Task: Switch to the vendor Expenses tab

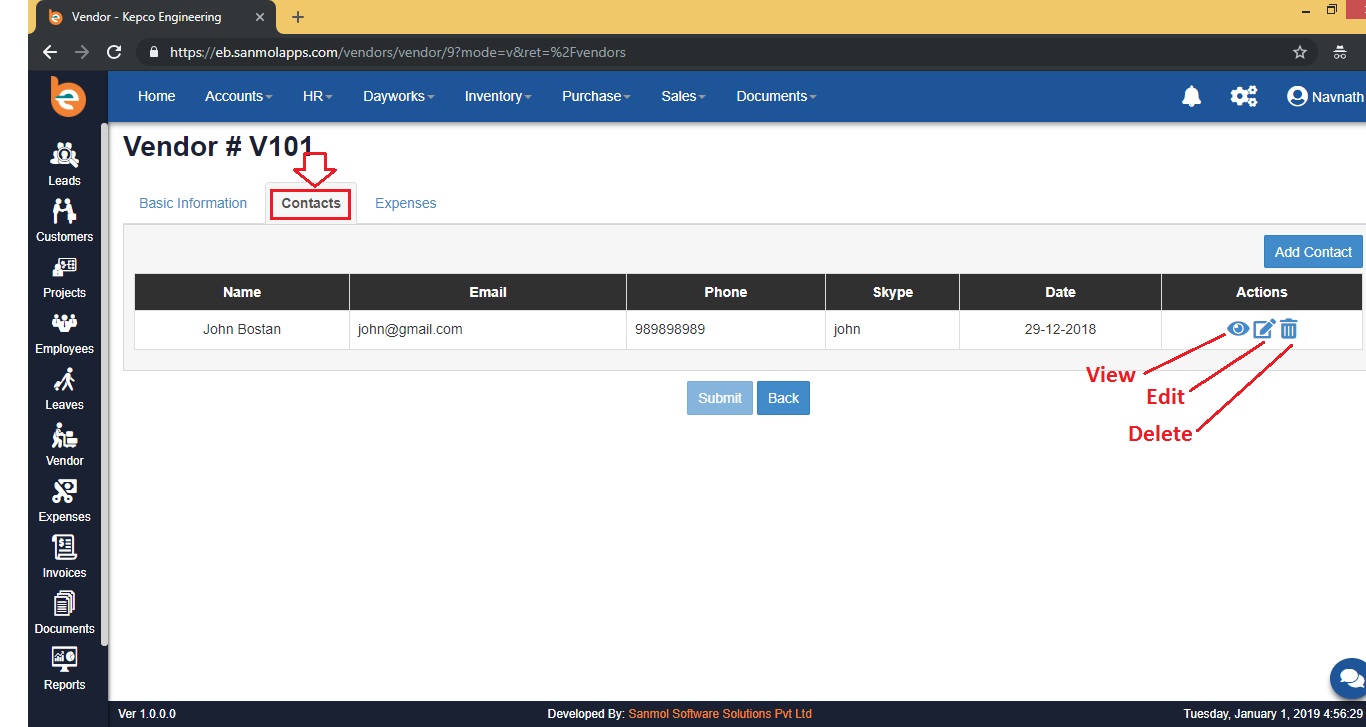Action: coord(406,203)
